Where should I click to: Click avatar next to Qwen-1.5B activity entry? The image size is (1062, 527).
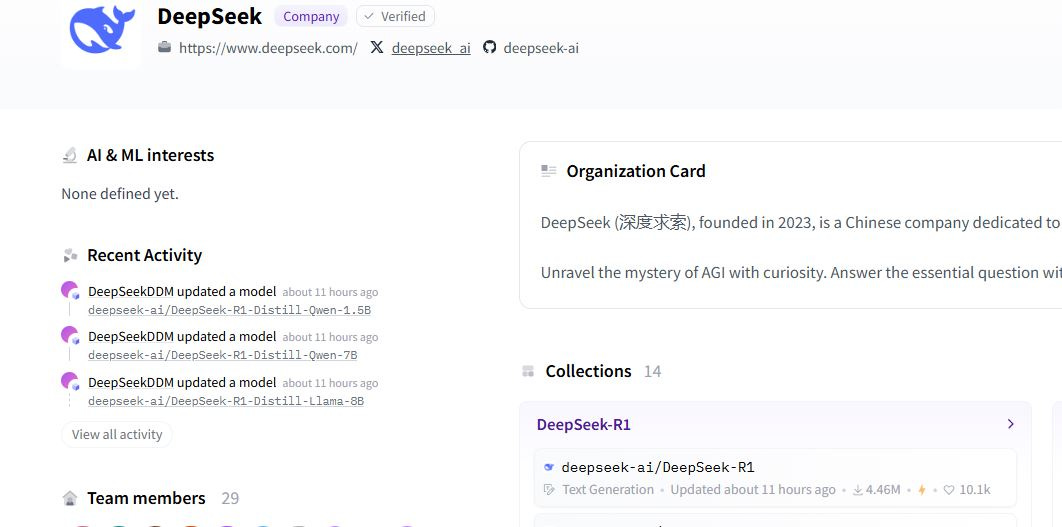pyautogui.click(x=70, y=291)
